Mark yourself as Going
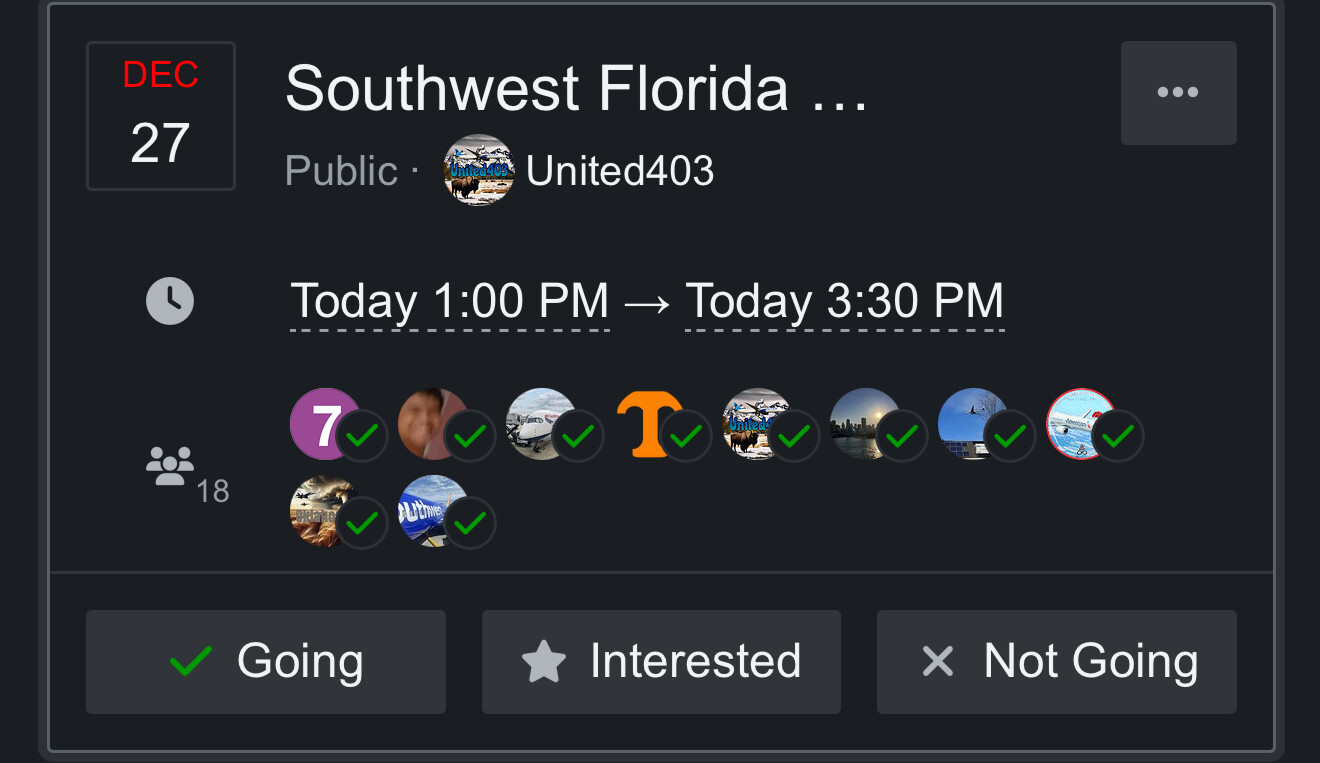This screenshot has width=1320, height=763. pyautogui.click(x=266, y=662)
